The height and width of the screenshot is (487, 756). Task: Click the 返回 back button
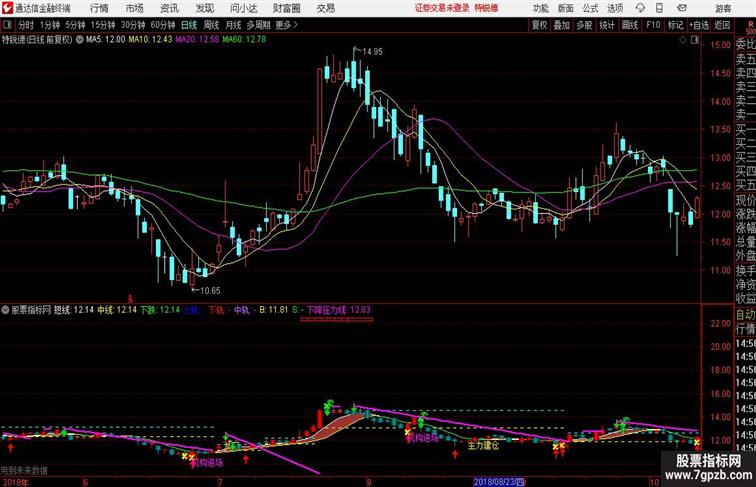[x=722, y=25]
